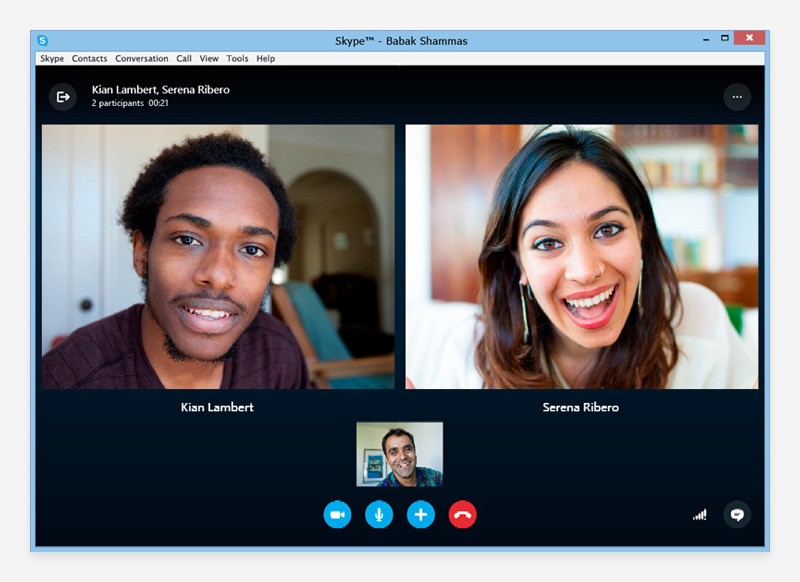Open the Help menu
The height and width of the screenshot is (582, 800).
[x=265, y=59]
